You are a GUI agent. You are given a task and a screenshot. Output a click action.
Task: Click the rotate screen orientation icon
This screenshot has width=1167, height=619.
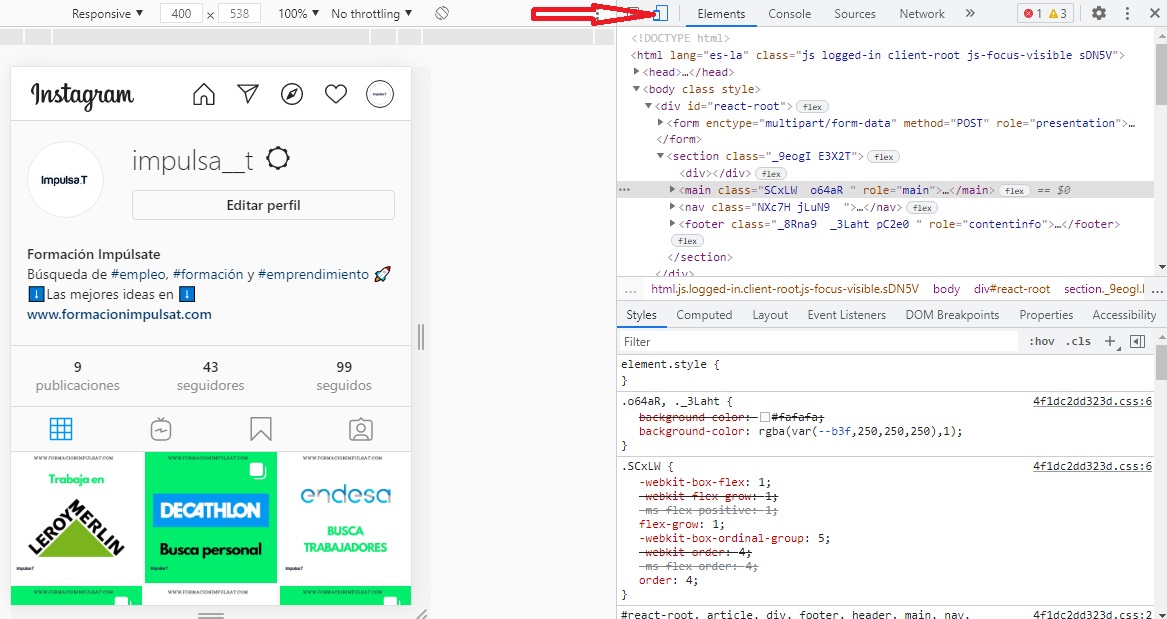coord(442,14)
